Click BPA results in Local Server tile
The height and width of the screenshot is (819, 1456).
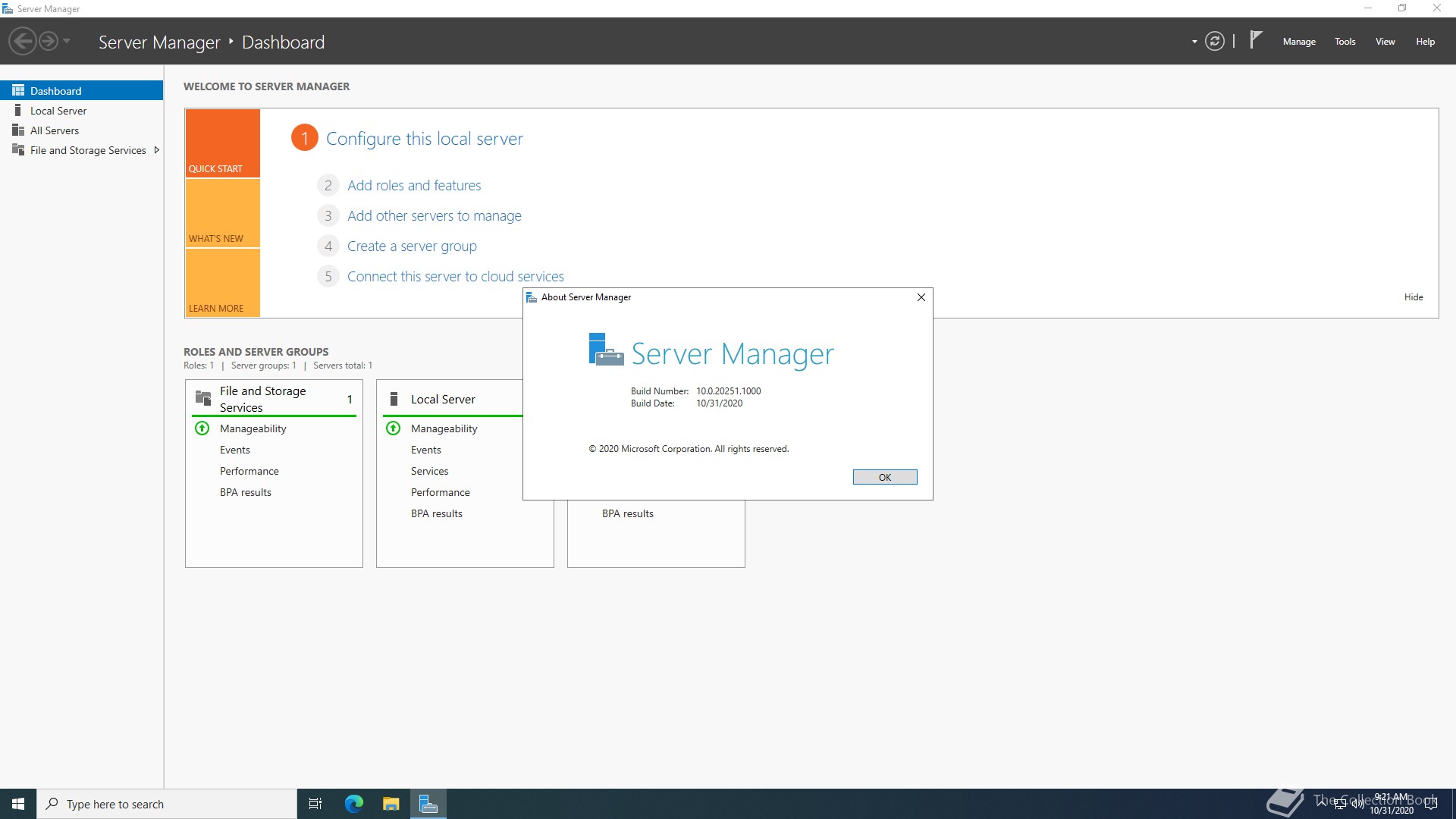click(437, 513)
